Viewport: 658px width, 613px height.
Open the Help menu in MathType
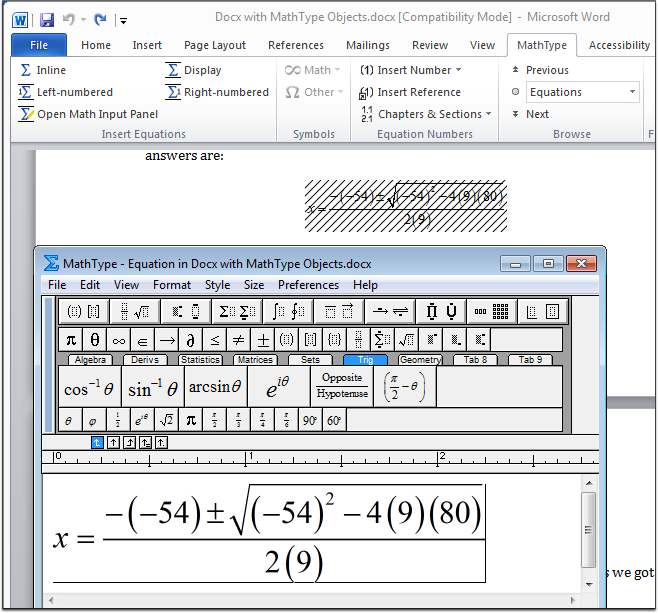(365, 285)
